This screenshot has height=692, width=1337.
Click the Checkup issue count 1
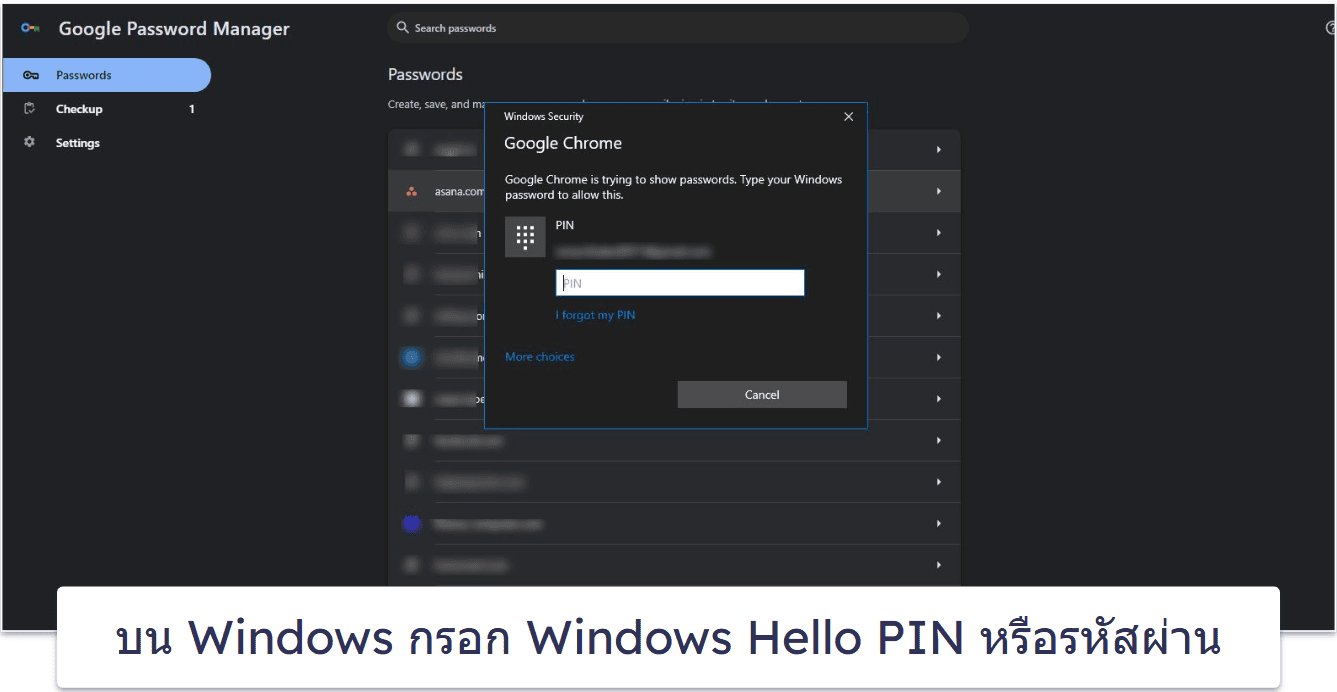pyautogui.click(x=192, y=109)
